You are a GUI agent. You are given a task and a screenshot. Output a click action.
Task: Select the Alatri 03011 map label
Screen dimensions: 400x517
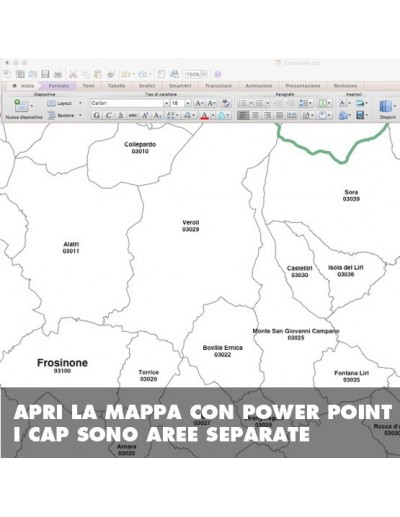[71, 248]
